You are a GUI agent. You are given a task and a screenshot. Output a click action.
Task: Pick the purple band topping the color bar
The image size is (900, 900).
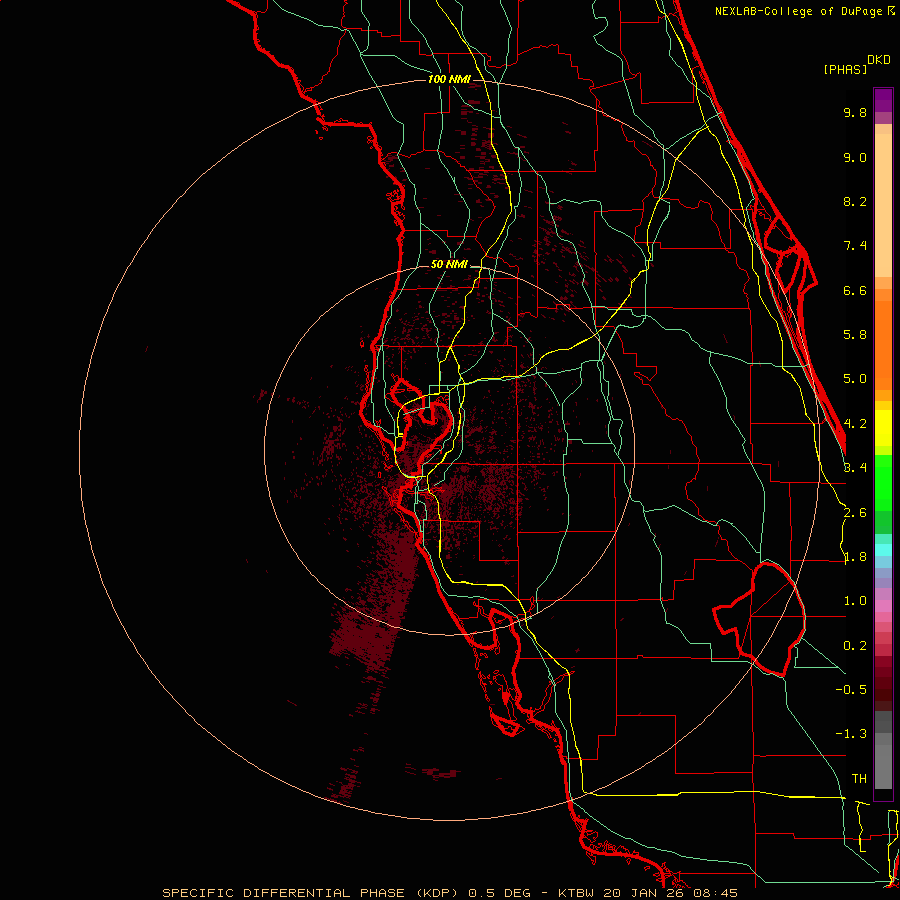tap(883, 100)
